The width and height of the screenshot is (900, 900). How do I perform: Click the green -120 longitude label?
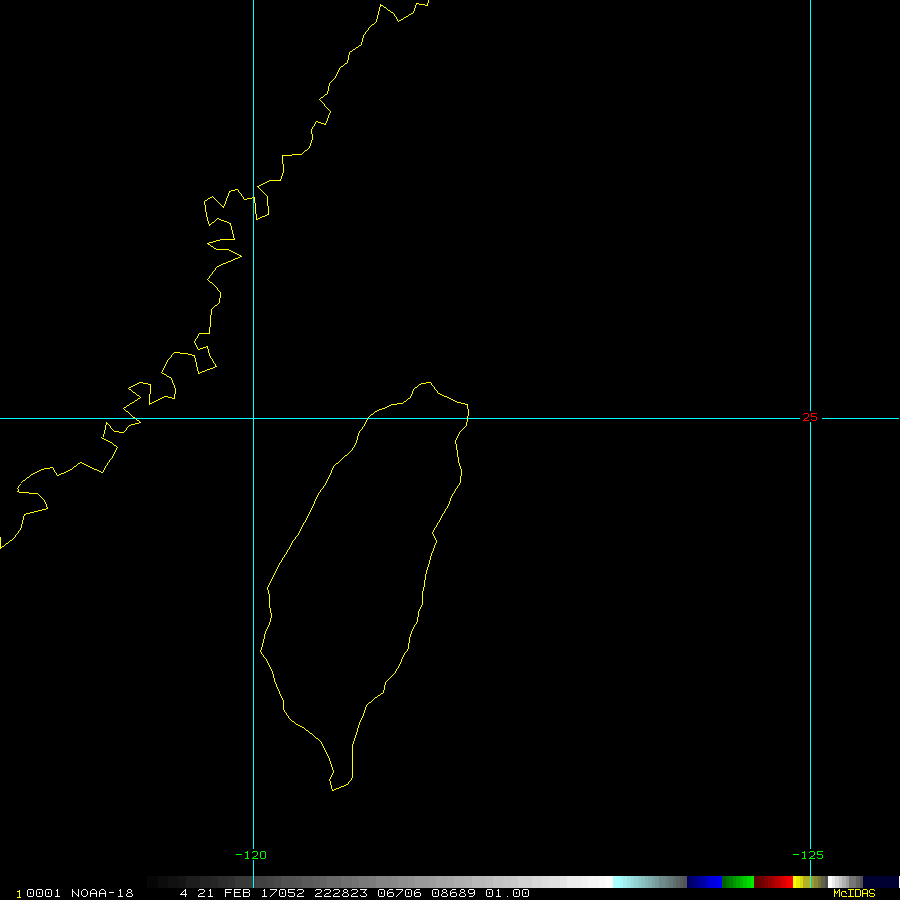[251, 855]
